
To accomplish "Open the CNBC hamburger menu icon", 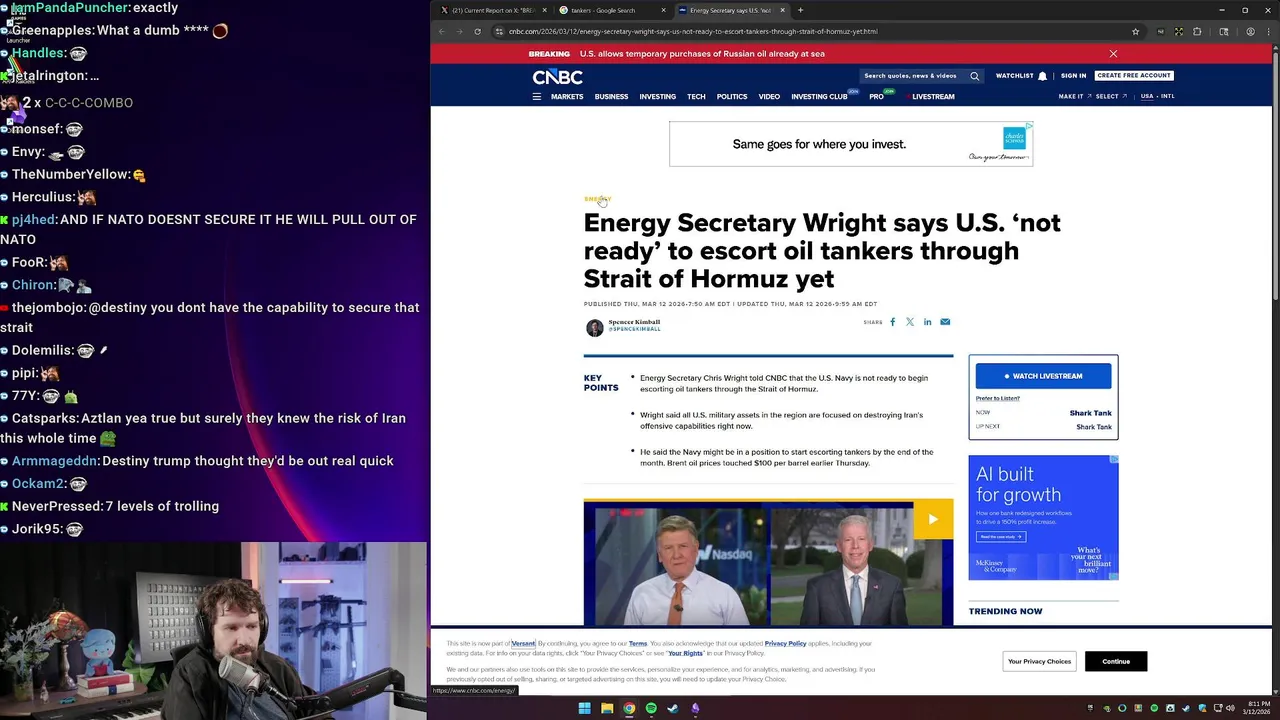I will pos(537,97).
